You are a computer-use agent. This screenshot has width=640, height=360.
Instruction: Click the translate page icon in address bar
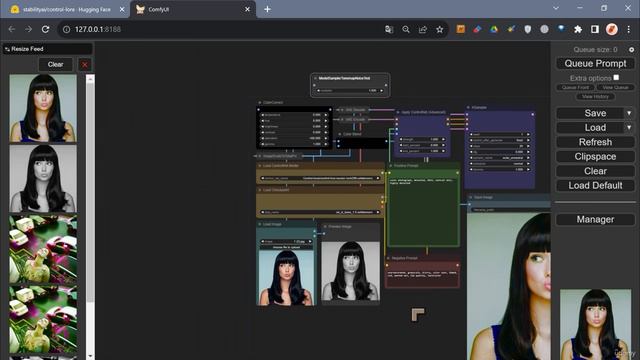[x=389, y=29]
